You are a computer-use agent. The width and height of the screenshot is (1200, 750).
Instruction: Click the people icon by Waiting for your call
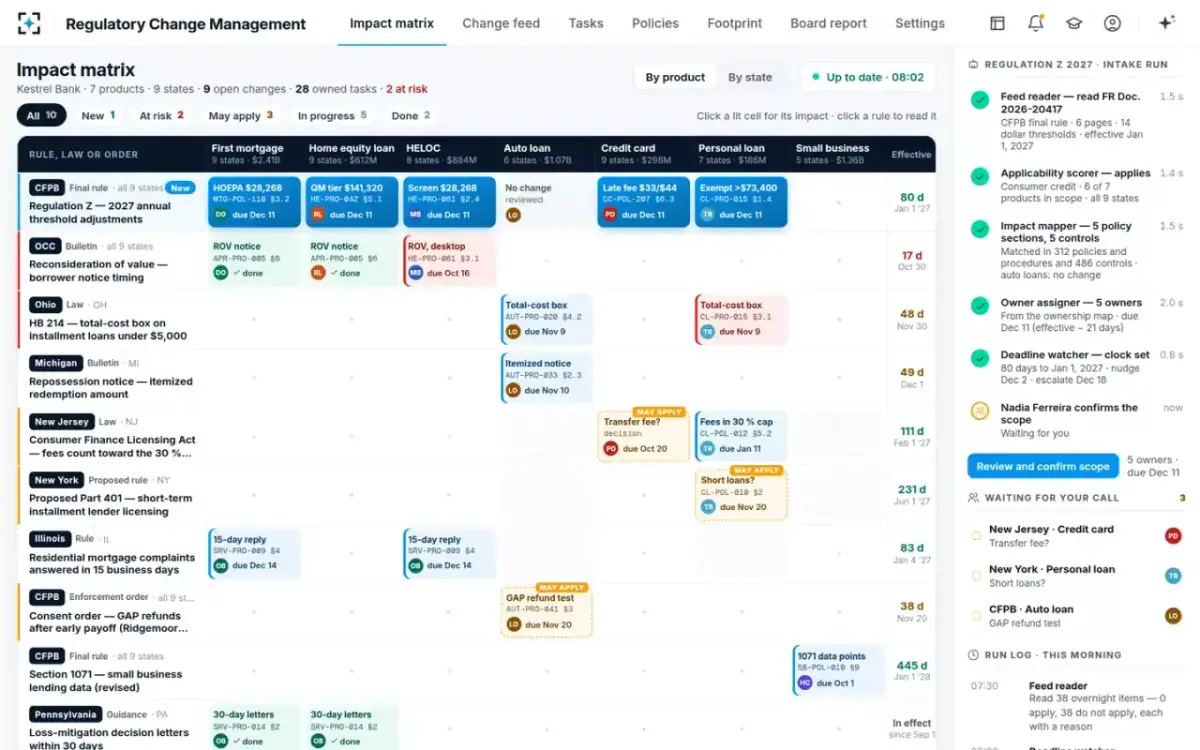974,497
